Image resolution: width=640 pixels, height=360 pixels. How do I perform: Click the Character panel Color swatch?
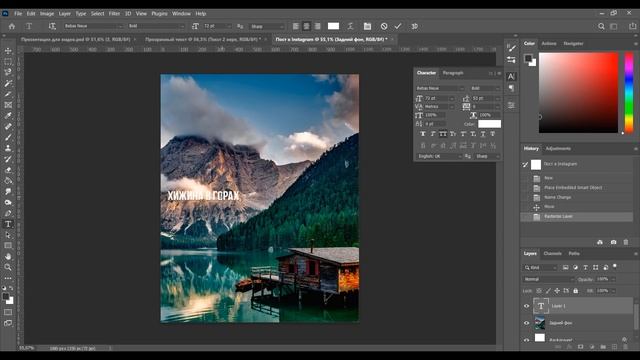tap(489, 124)
